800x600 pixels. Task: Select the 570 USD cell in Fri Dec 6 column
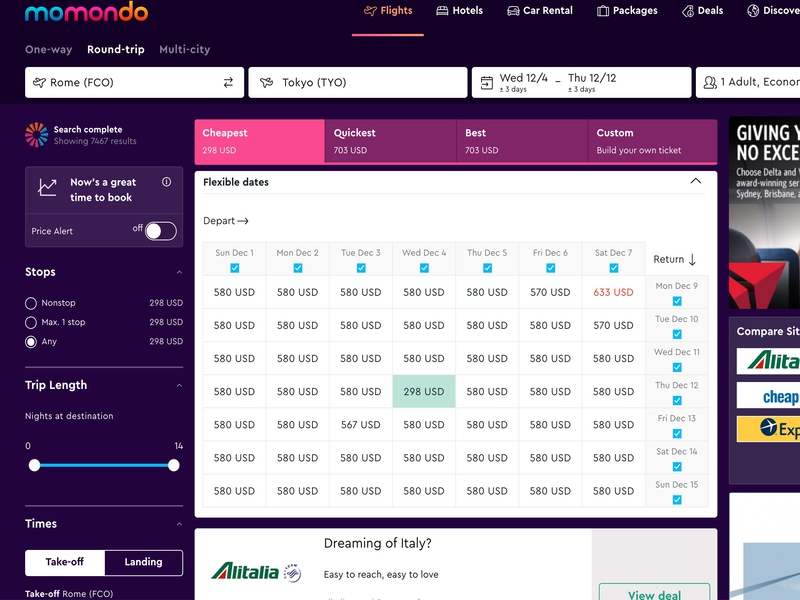click(550, 292)
